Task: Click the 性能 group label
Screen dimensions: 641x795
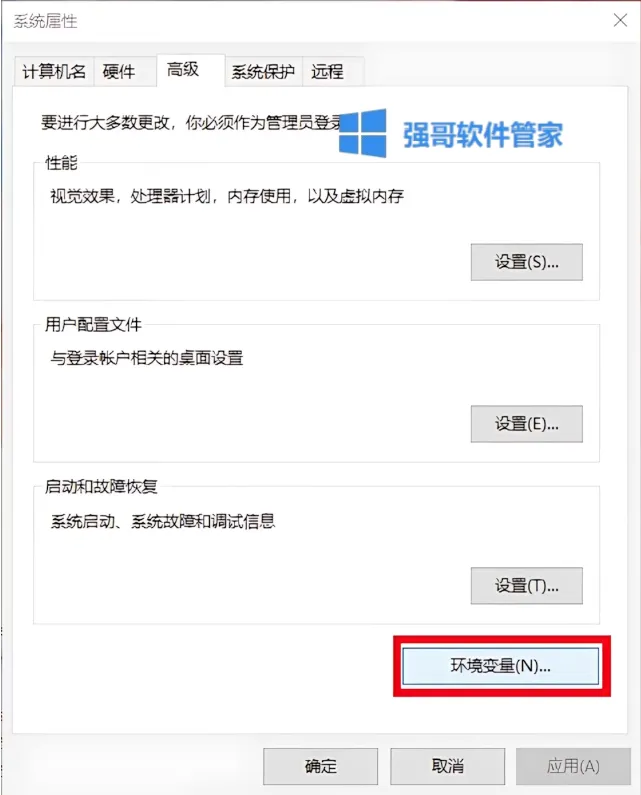Action: pyautogui.click(x=61, y=163)
